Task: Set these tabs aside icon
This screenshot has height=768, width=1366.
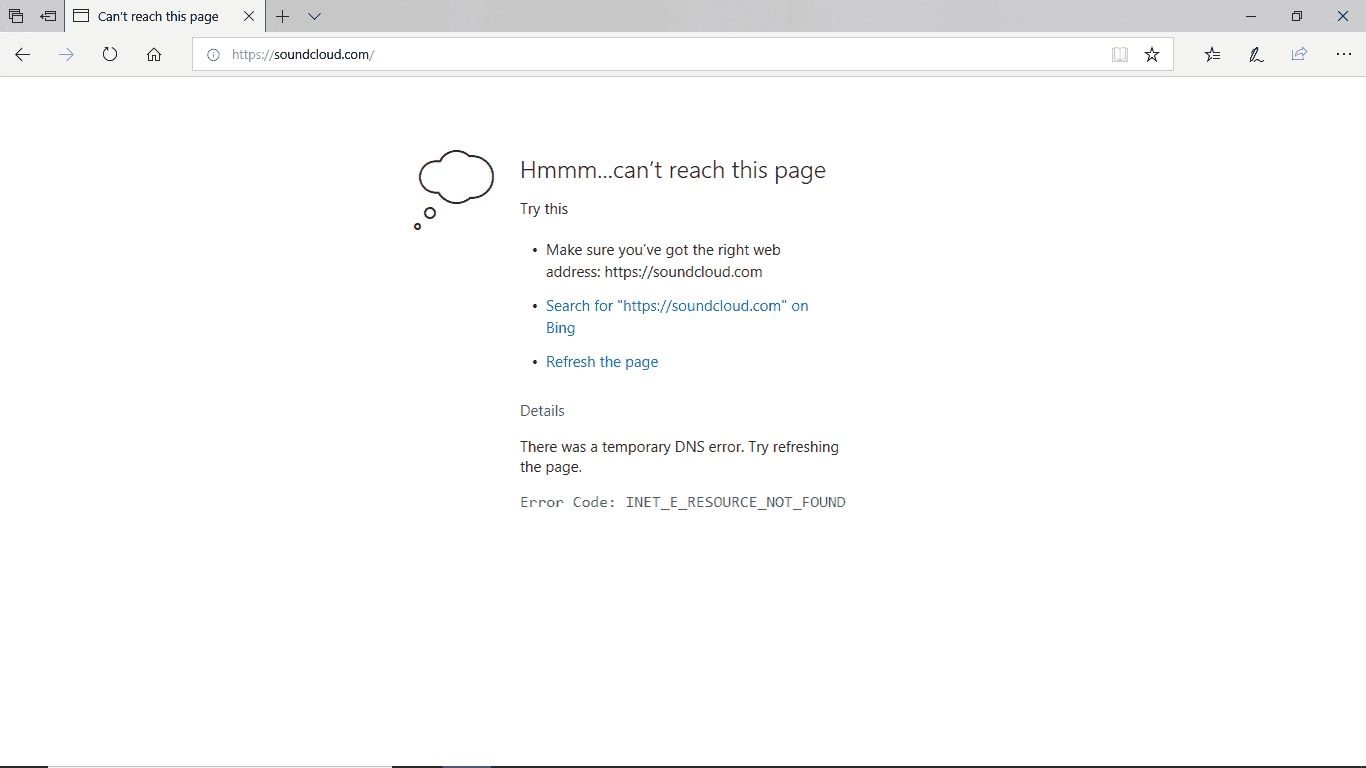Action: coord(48,16)
